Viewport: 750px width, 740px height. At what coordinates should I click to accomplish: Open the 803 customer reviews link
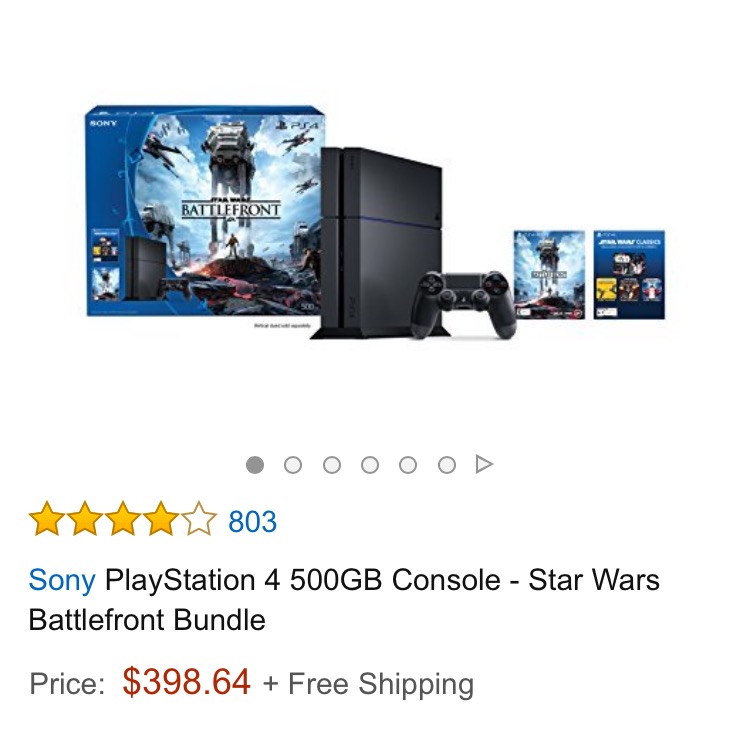(253, 521)
